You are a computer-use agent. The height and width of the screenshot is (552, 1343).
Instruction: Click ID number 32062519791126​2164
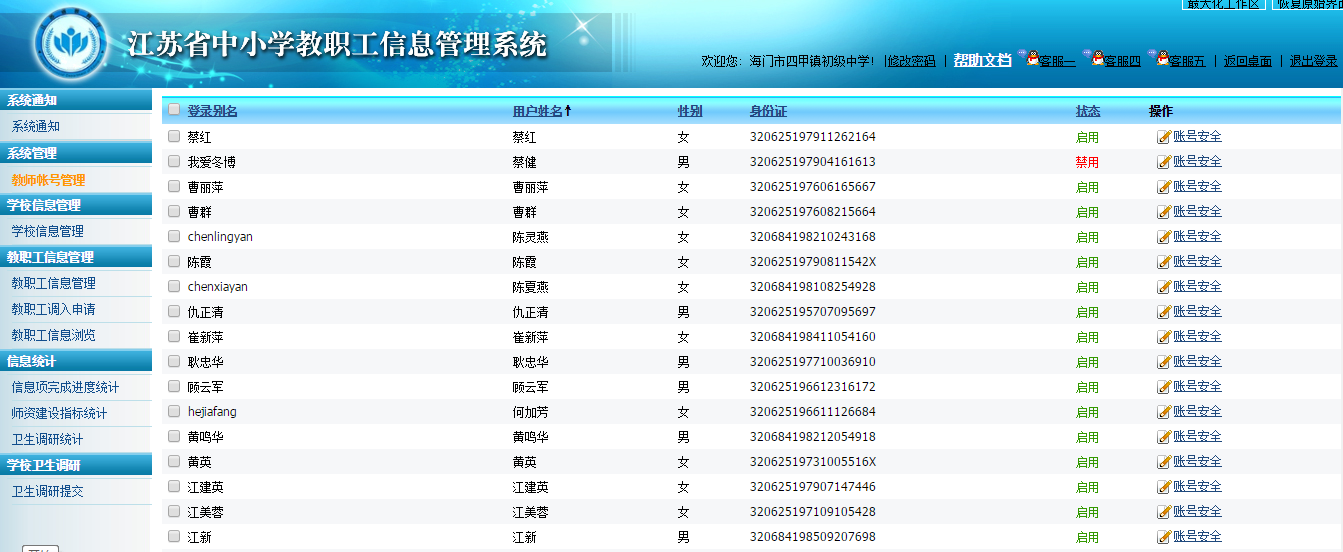click(813, 137)
